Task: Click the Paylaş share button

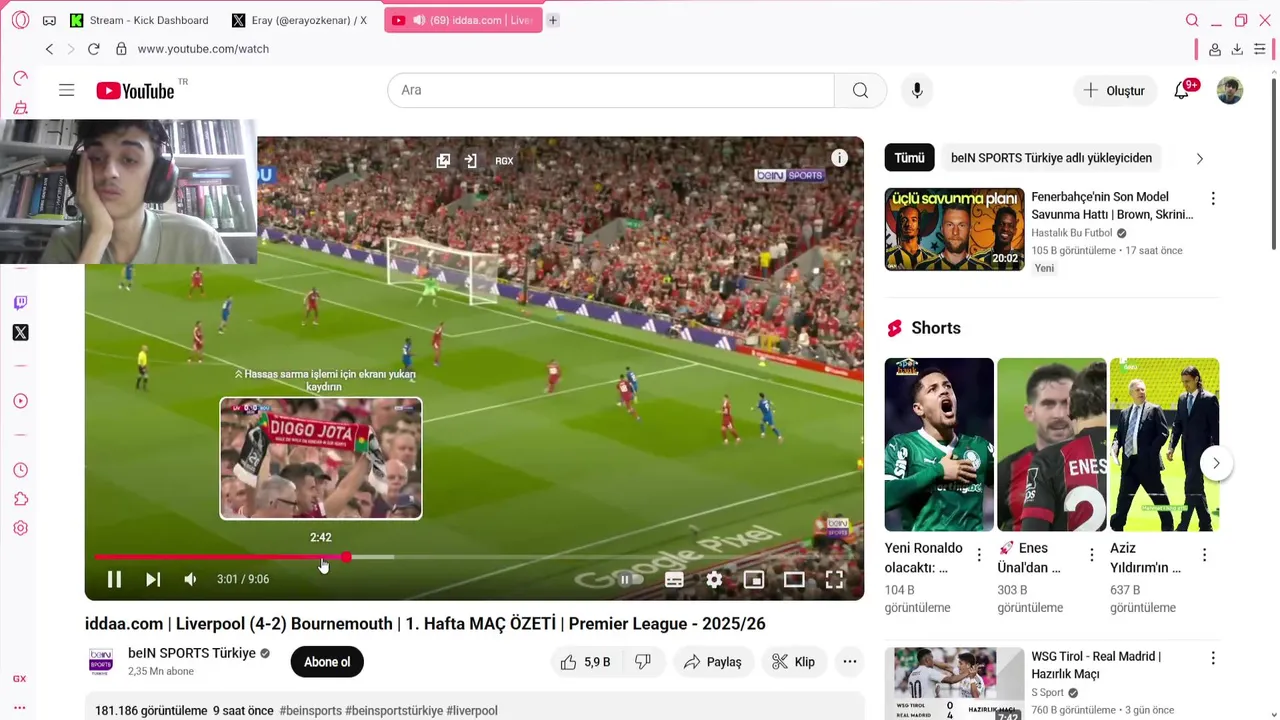Action: [712, 662]
